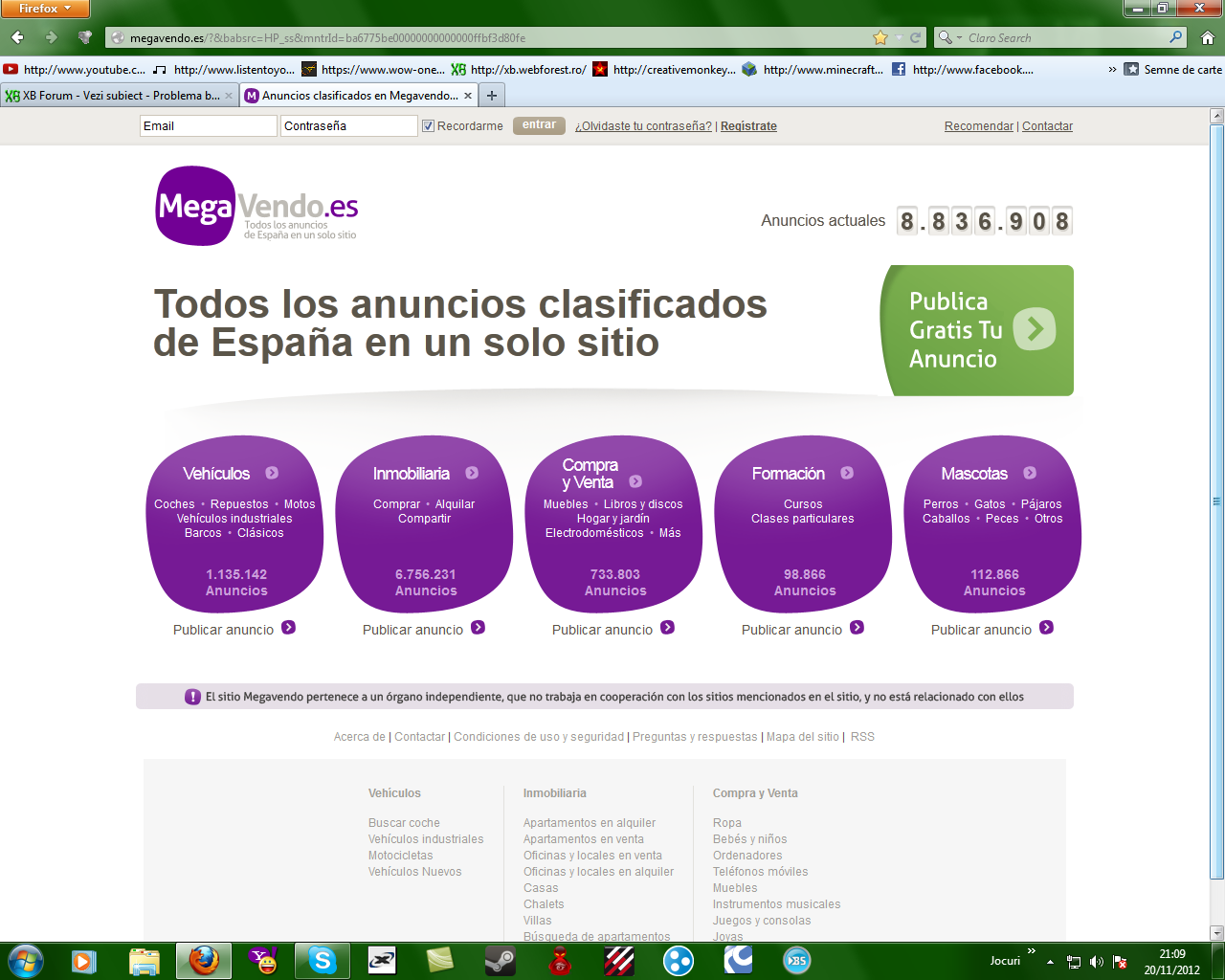This screenshot has width=1225, height=980.
Task: Open Windows Explorer folder on taskbar
Action: (145, 960)
